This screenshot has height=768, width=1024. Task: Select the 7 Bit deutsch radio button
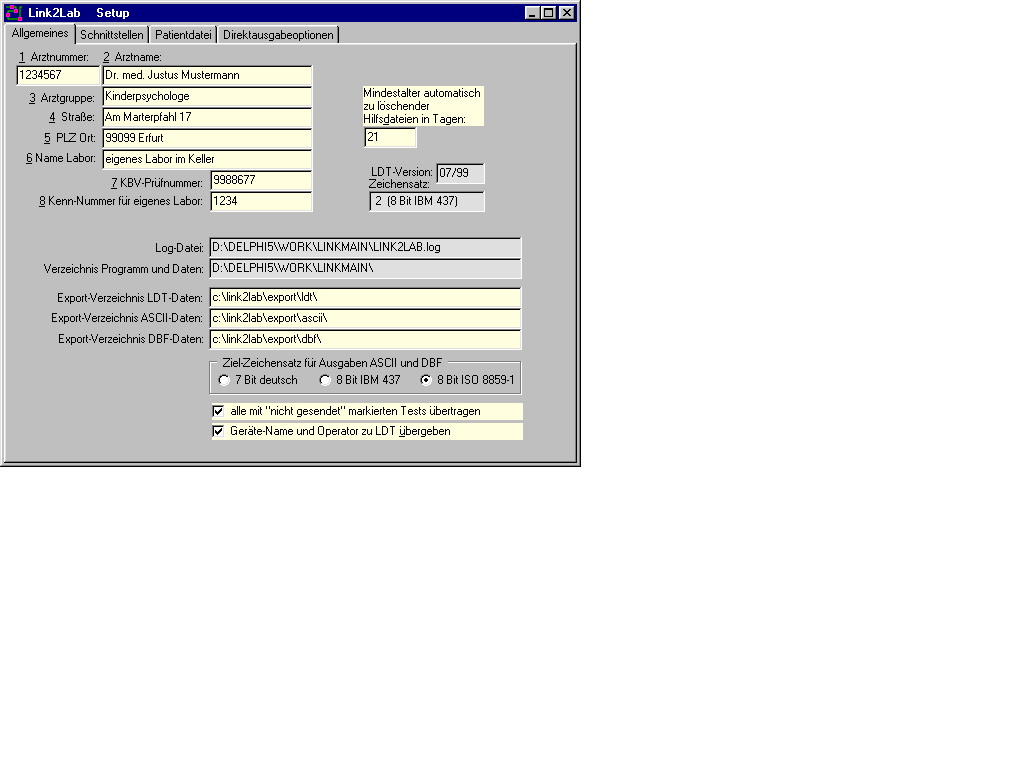pyautogui.click(x=224, y=380)
